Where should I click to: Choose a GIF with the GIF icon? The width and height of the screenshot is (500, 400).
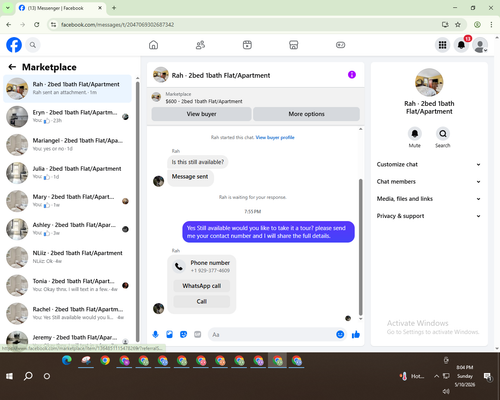tap(198, 334)
